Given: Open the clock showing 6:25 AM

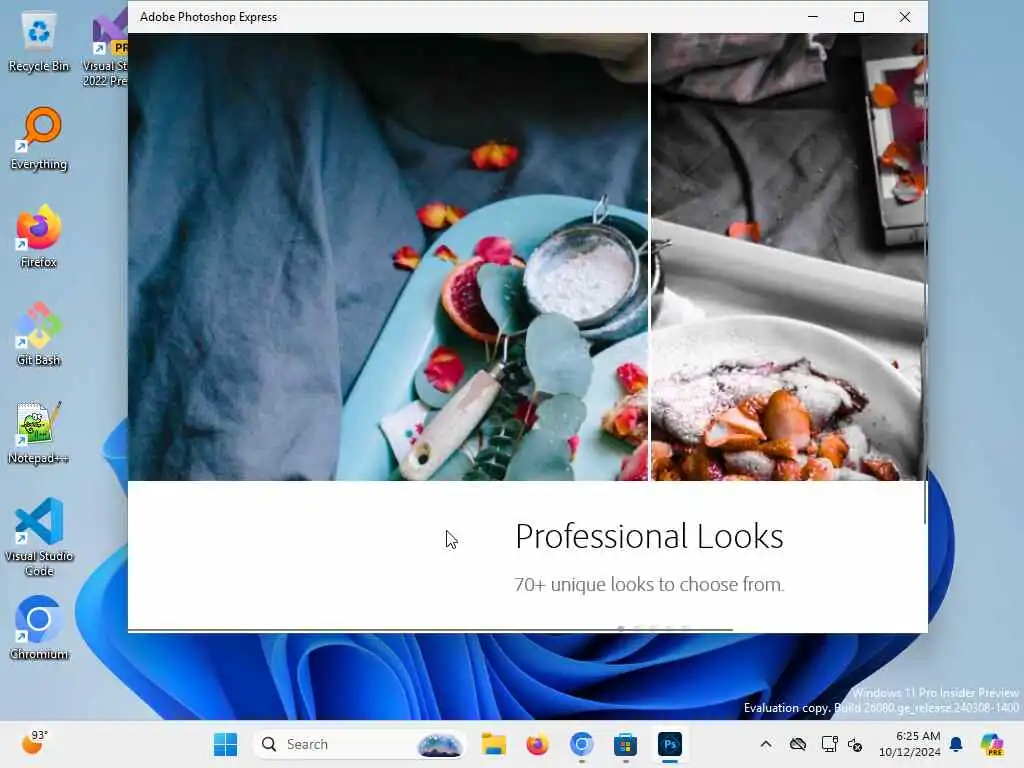Looking at the screenshot, I should 909,744.
